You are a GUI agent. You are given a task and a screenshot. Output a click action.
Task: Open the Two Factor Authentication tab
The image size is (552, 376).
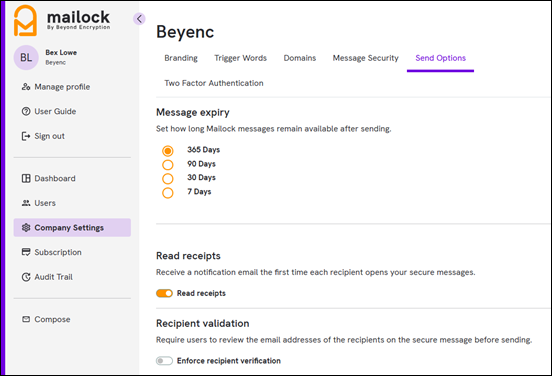click(x=214, y=83)
